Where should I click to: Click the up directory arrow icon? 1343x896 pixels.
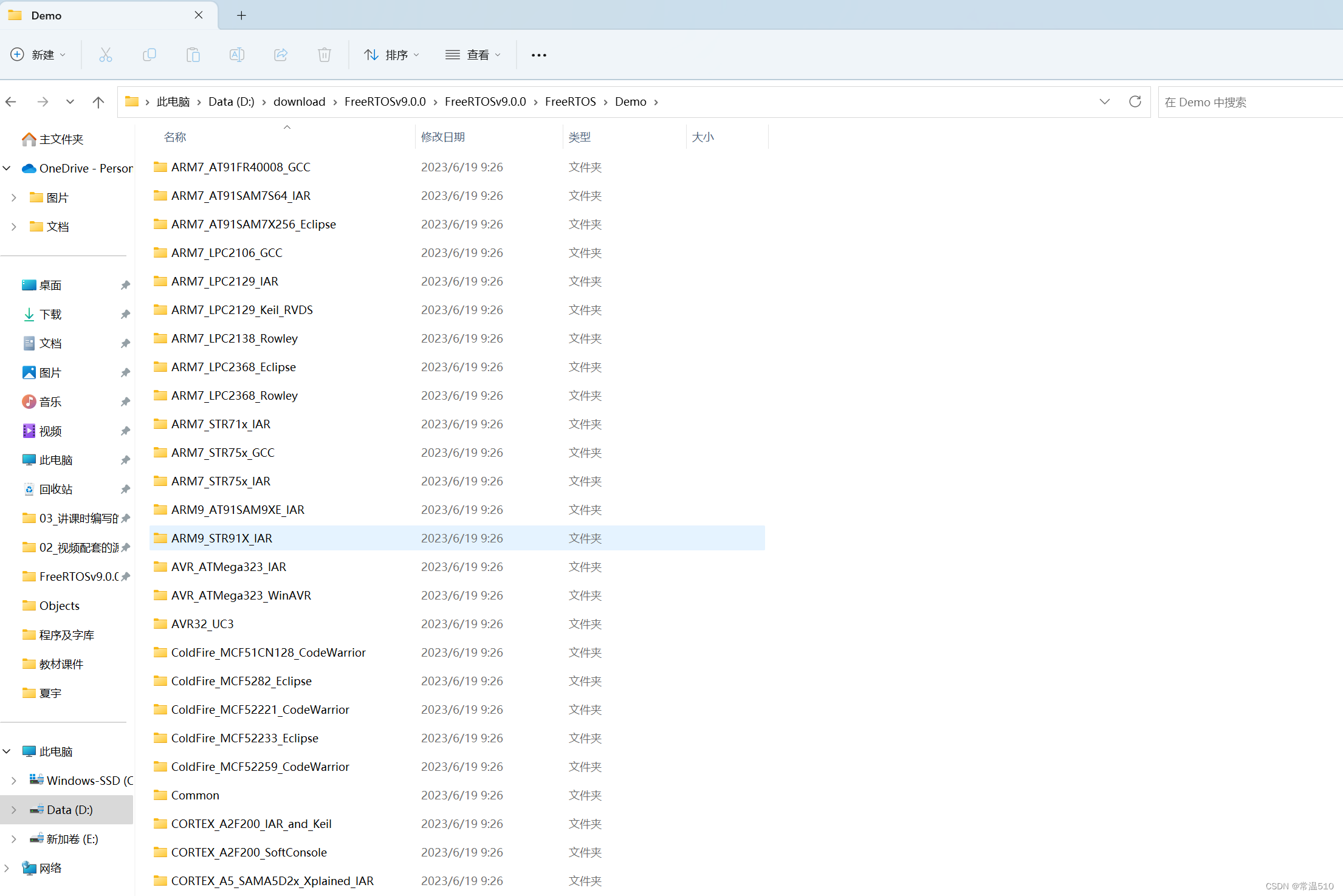97,101
